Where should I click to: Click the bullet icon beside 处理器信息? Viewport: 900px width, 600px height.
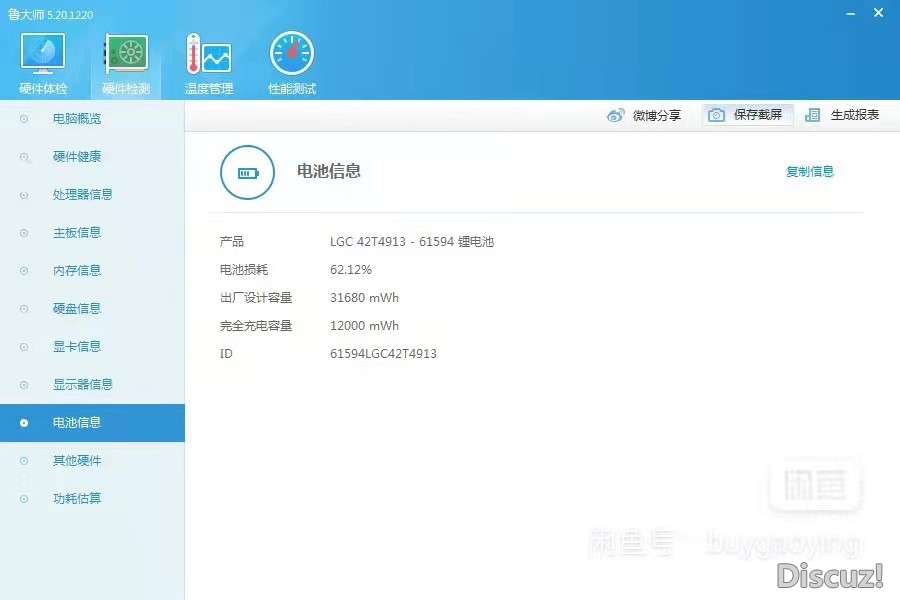(x=24, y=195)
